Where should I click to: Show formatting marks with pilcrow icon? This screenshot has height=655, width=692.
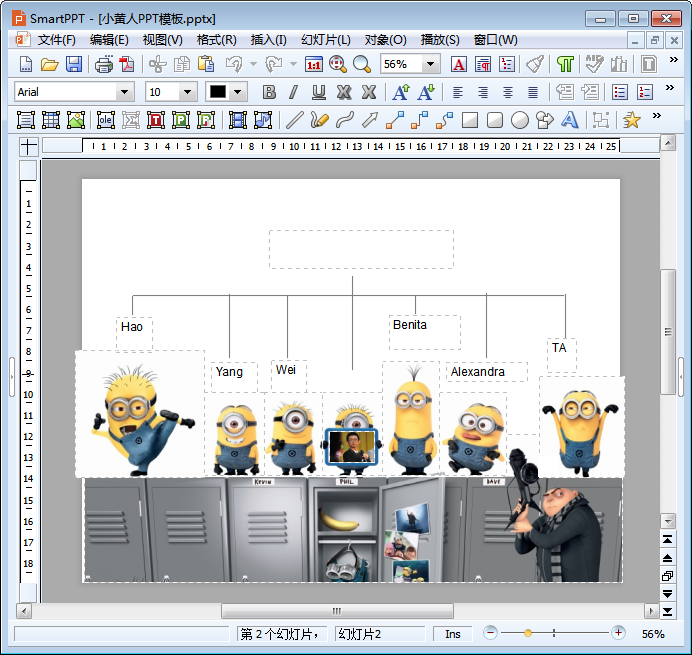point(565,64)
